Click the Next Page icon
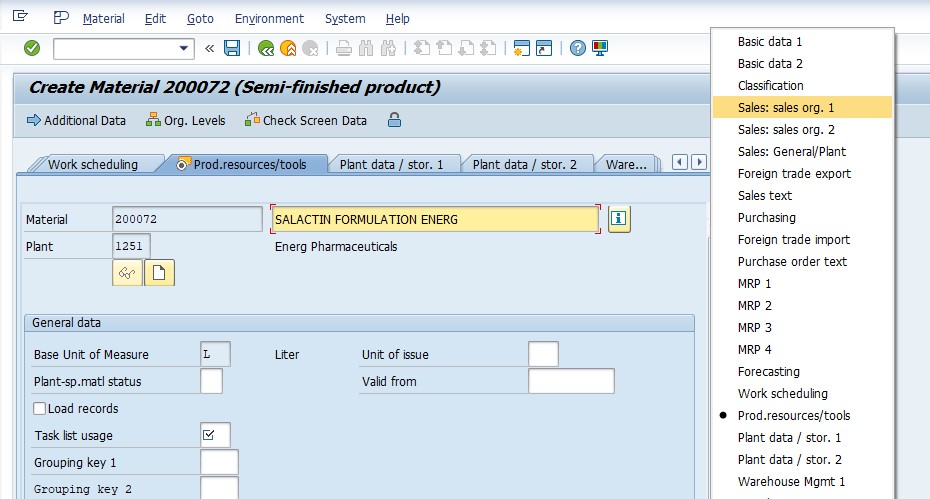 point(466,48)
